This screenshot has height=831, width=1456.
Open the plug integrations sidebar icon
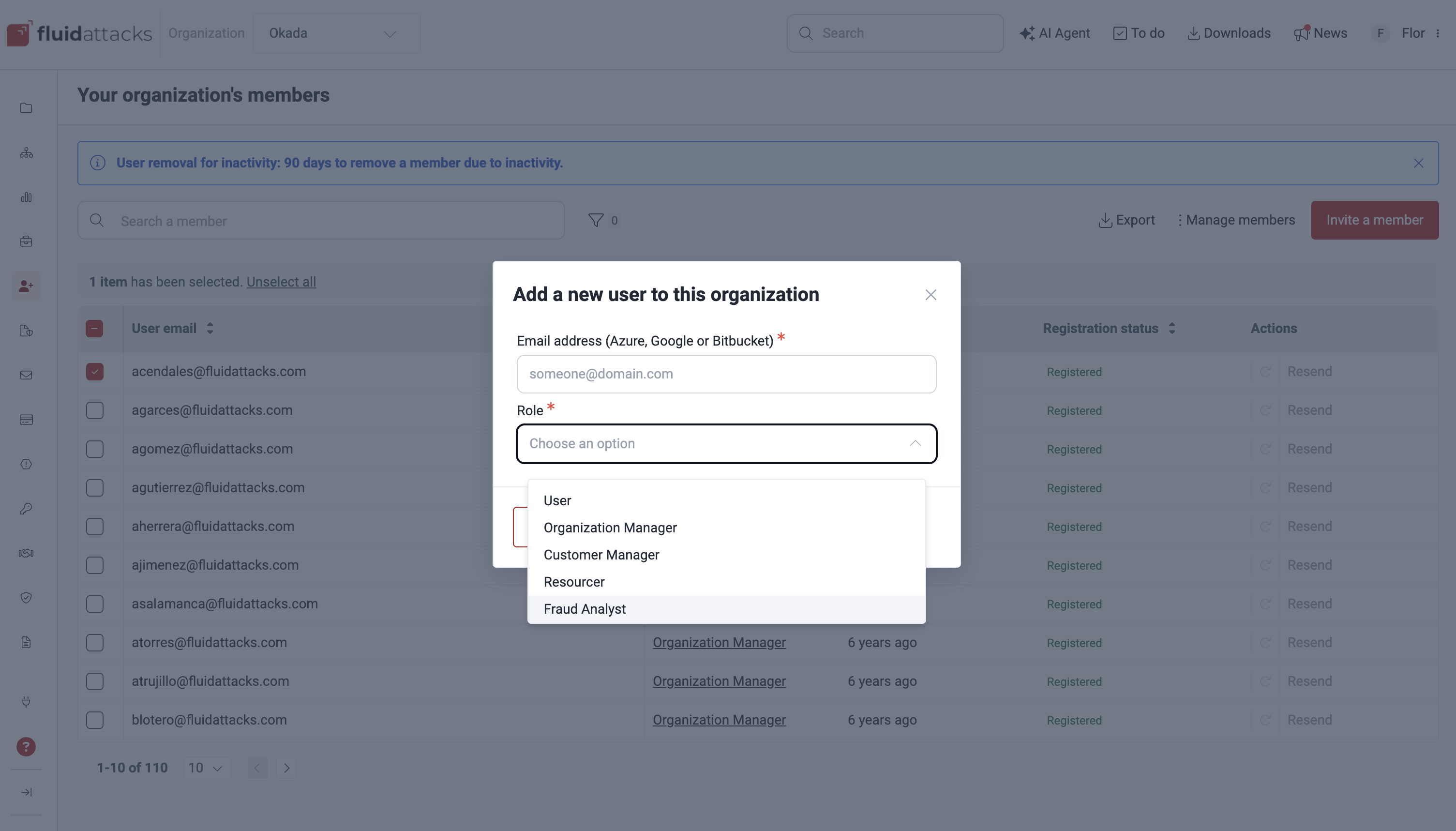pos(26,701)
